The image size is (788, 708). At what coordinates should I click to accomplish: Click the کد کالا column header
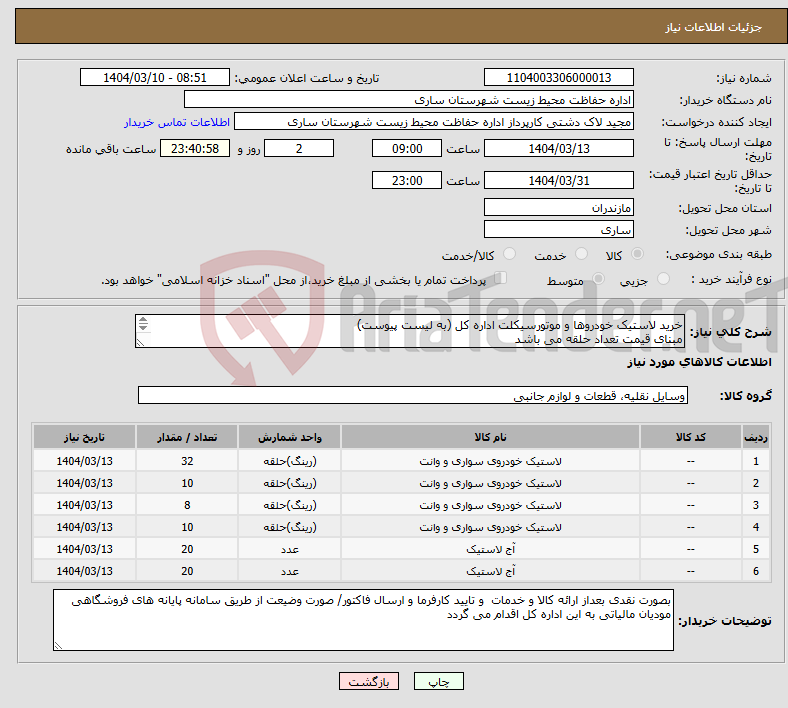pos(691,437)
